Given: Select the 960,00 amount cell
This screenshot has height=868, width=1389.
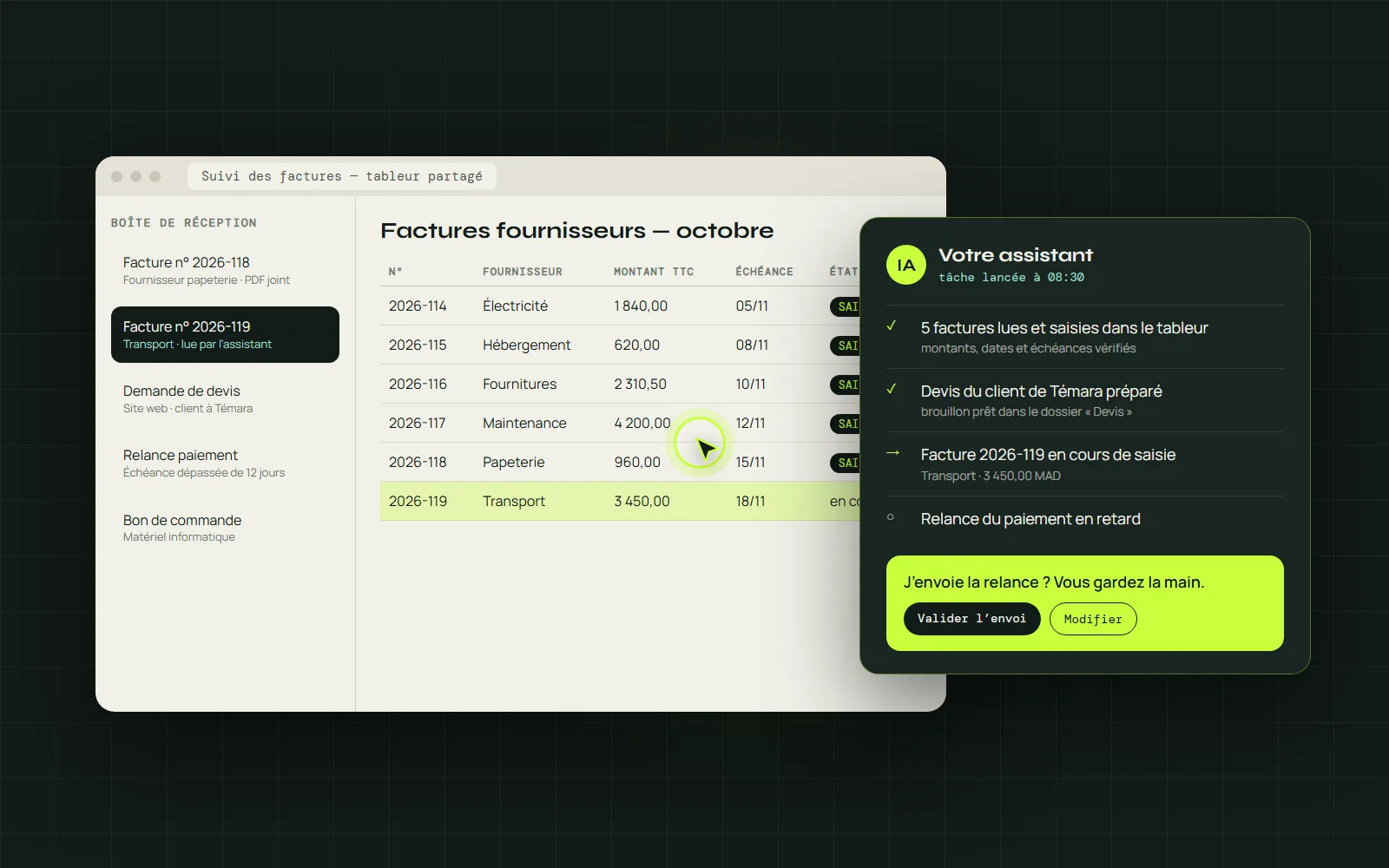Looking at the screenshot, I should (x=637, y=462).
